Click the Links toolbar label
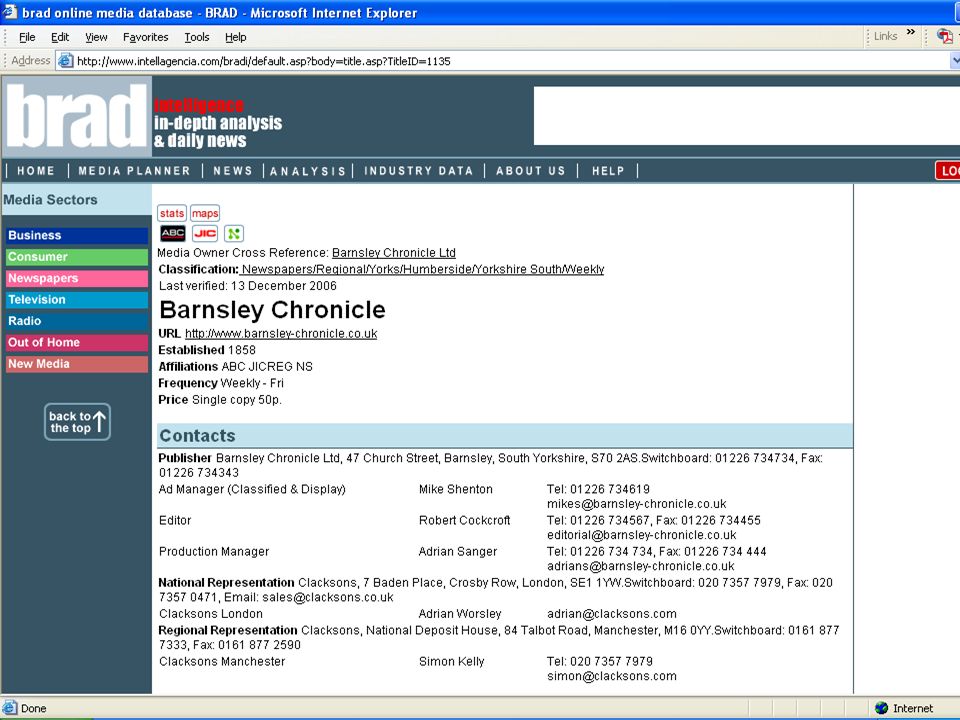 885,36
